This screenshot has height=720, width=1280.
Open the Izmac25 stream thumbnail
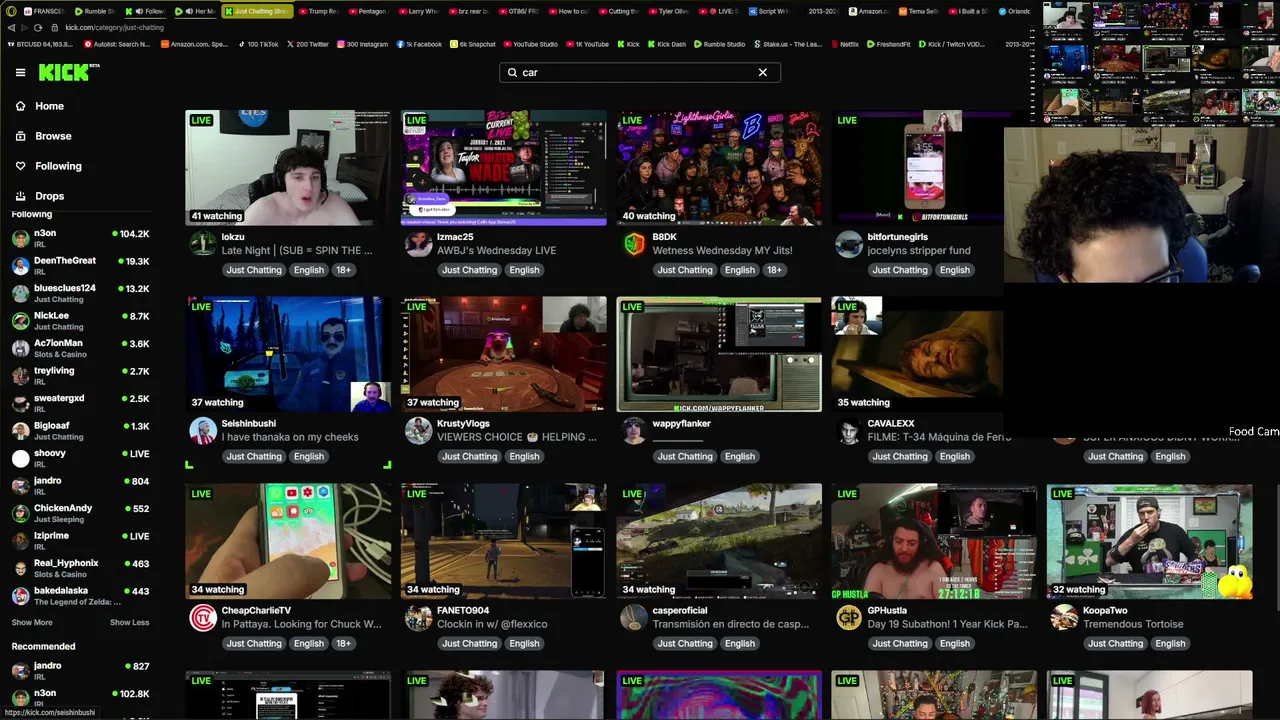point(503,168)
